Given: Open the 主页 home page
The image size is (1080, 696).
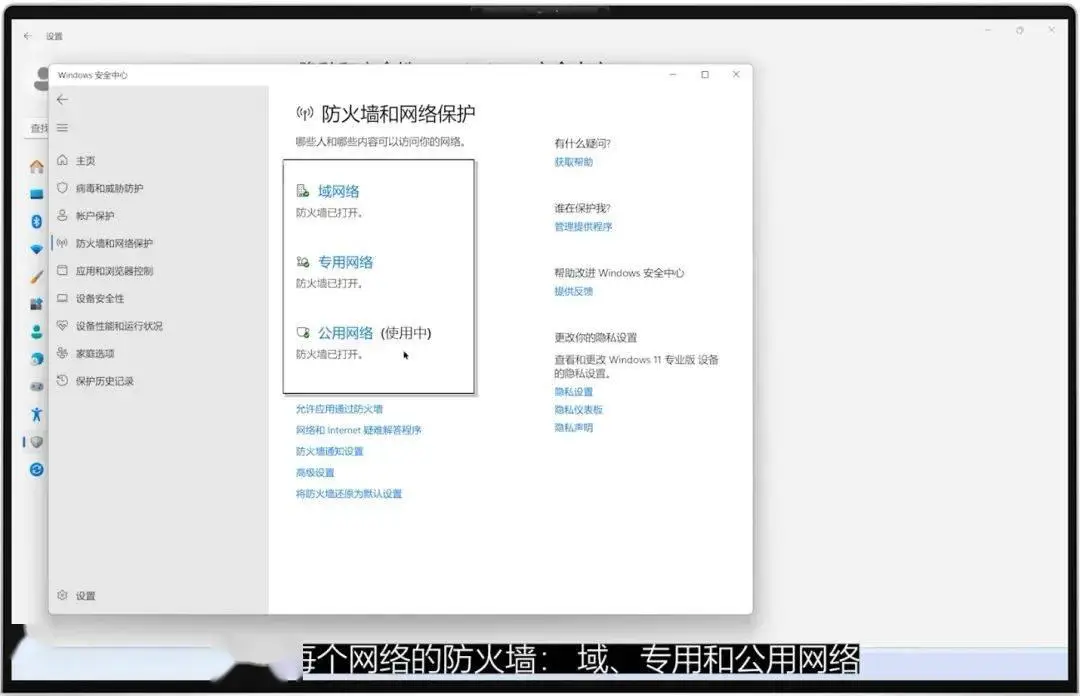Looking at the screenshot, I should tap(85, 161).
